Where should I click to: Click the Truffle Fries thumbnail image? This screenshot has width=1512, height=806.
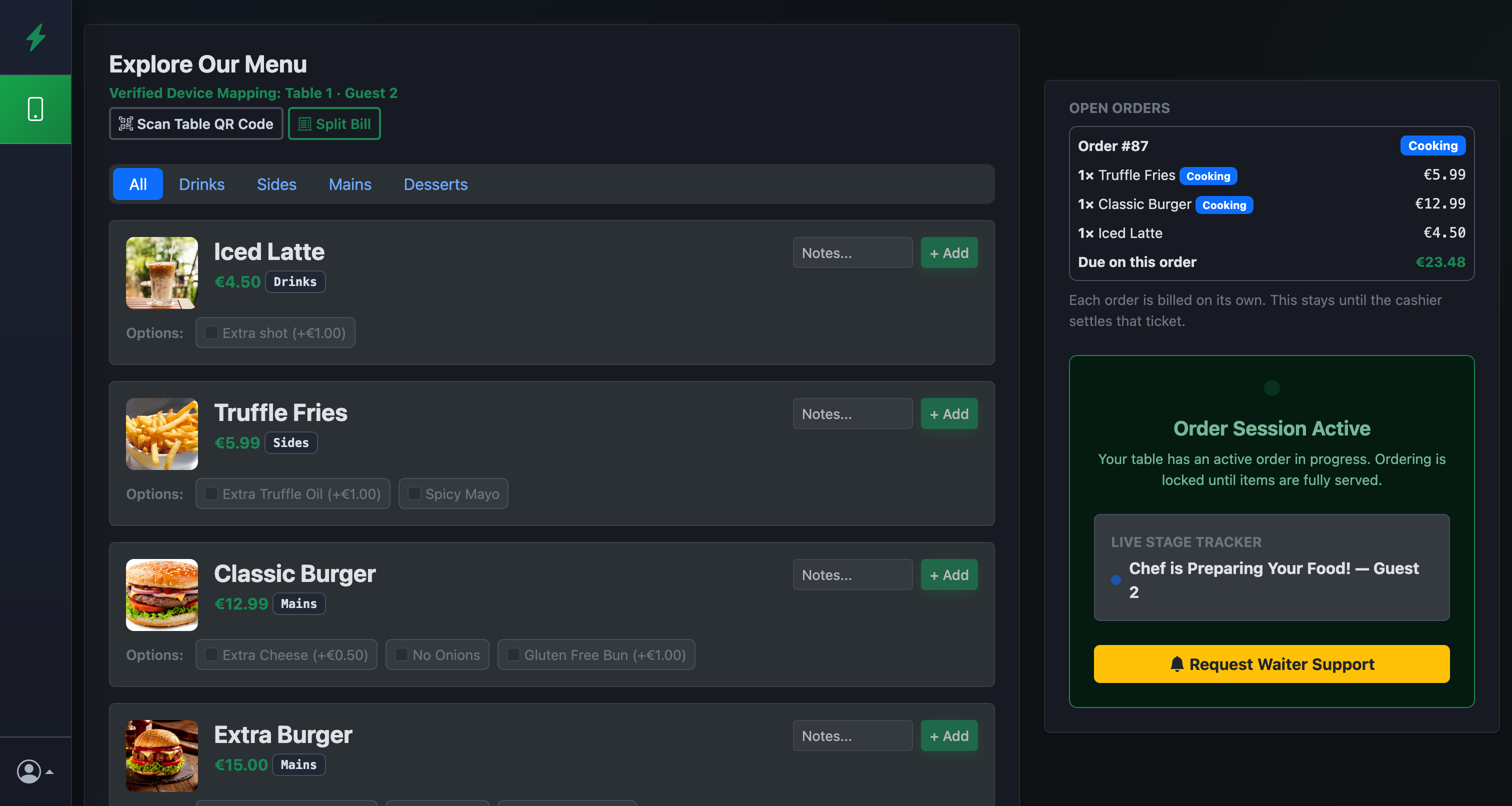(162, 434)
